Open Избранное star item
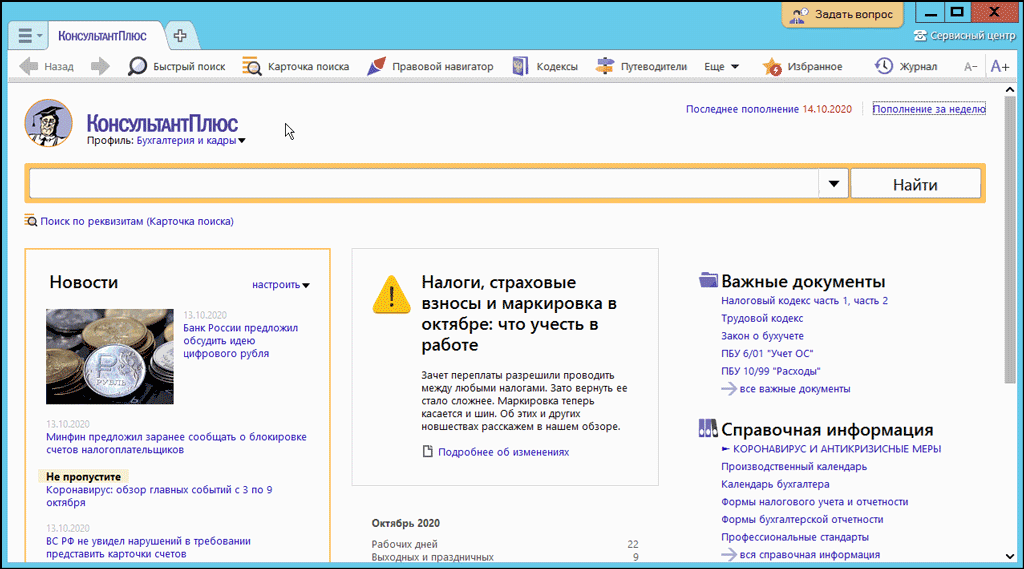Viewport: 1024px width, 569px height. coord(802,66)
